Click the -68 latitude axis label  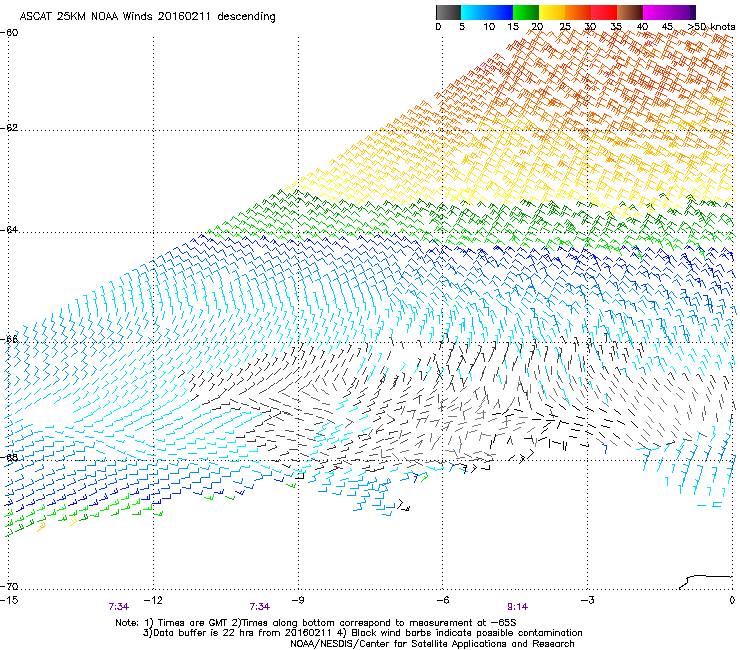click(9, 457)
